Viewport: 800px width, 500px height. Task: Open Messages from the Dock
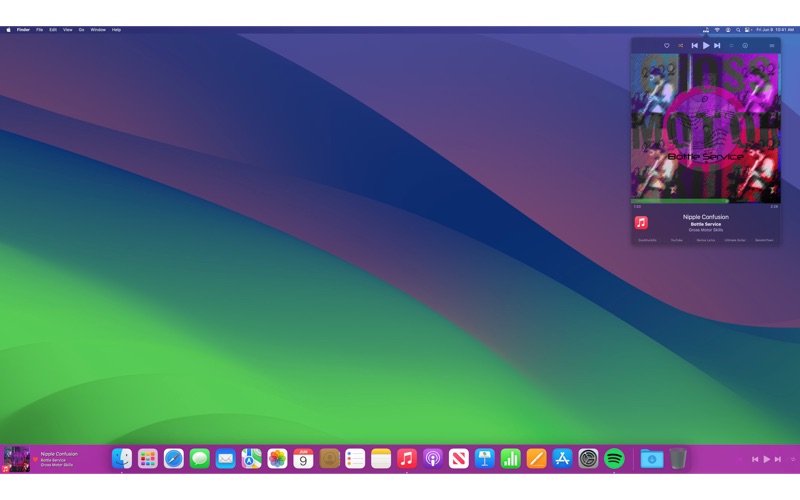199,458
